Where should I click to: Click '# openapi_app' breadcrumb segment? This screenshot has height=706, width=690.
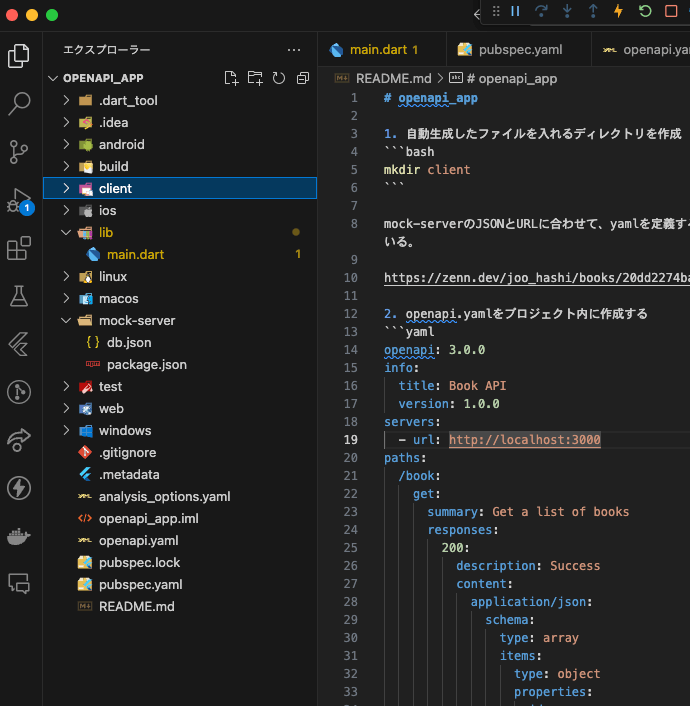click(x=512, y=79)
